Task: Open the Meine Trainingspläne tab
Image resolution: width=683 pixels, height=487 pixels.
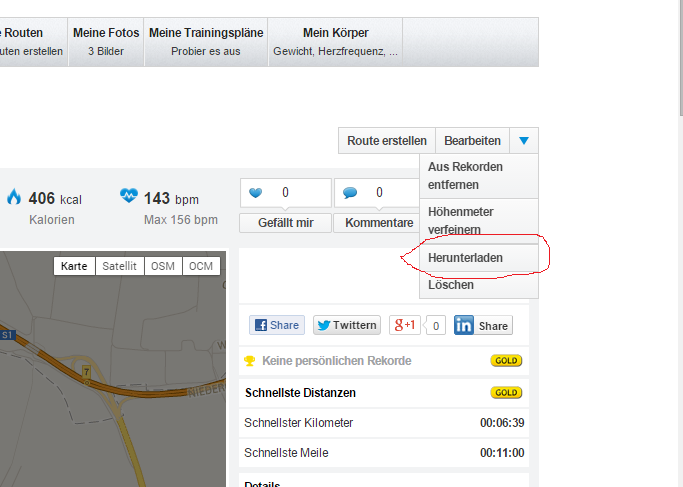Action: coord(206,42)
